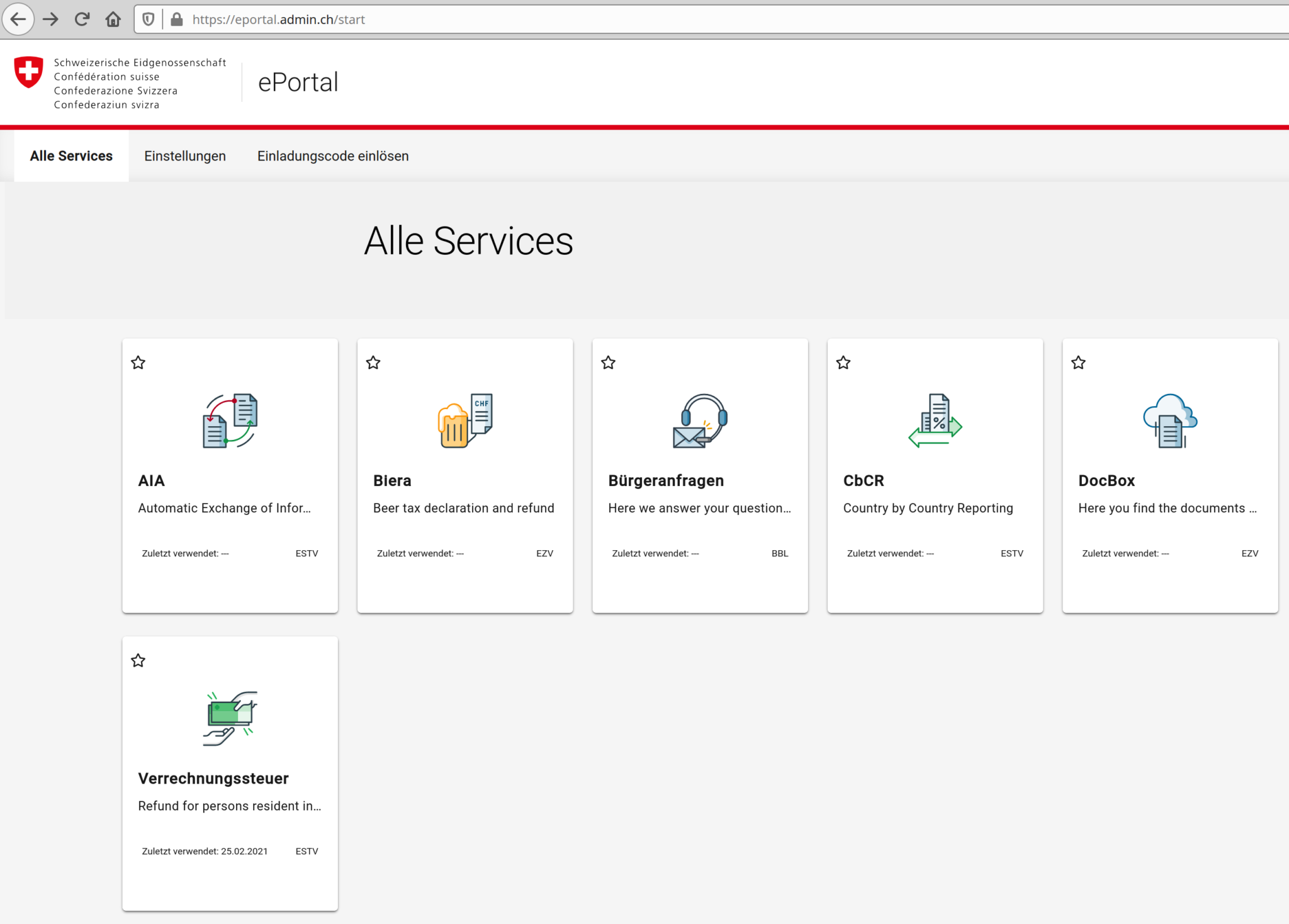Click the Bürgeranfragen headset icon
Image resolution: width=1289 pixels, height=924 pixels.
click(700, 421)
